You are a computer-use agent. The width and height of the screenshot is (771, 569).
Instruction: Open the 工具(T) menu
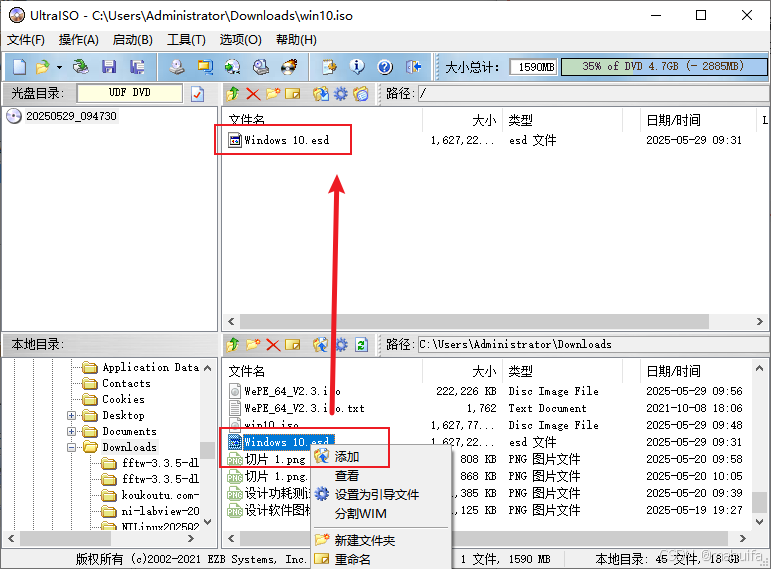click(x=186, y=40)
